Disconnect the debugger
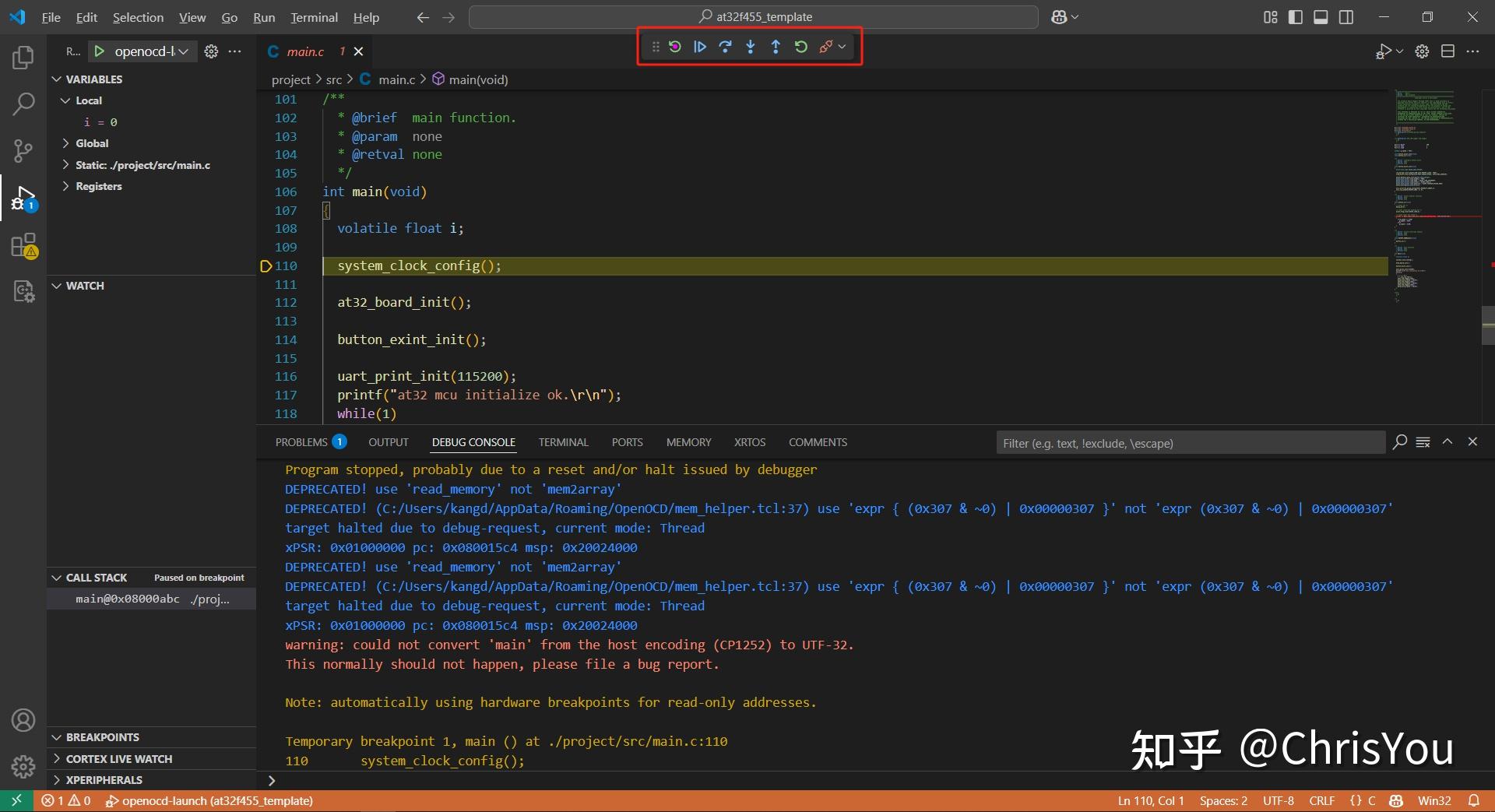This screenshot has width=1495, height=812. click(x=827, y=46)
